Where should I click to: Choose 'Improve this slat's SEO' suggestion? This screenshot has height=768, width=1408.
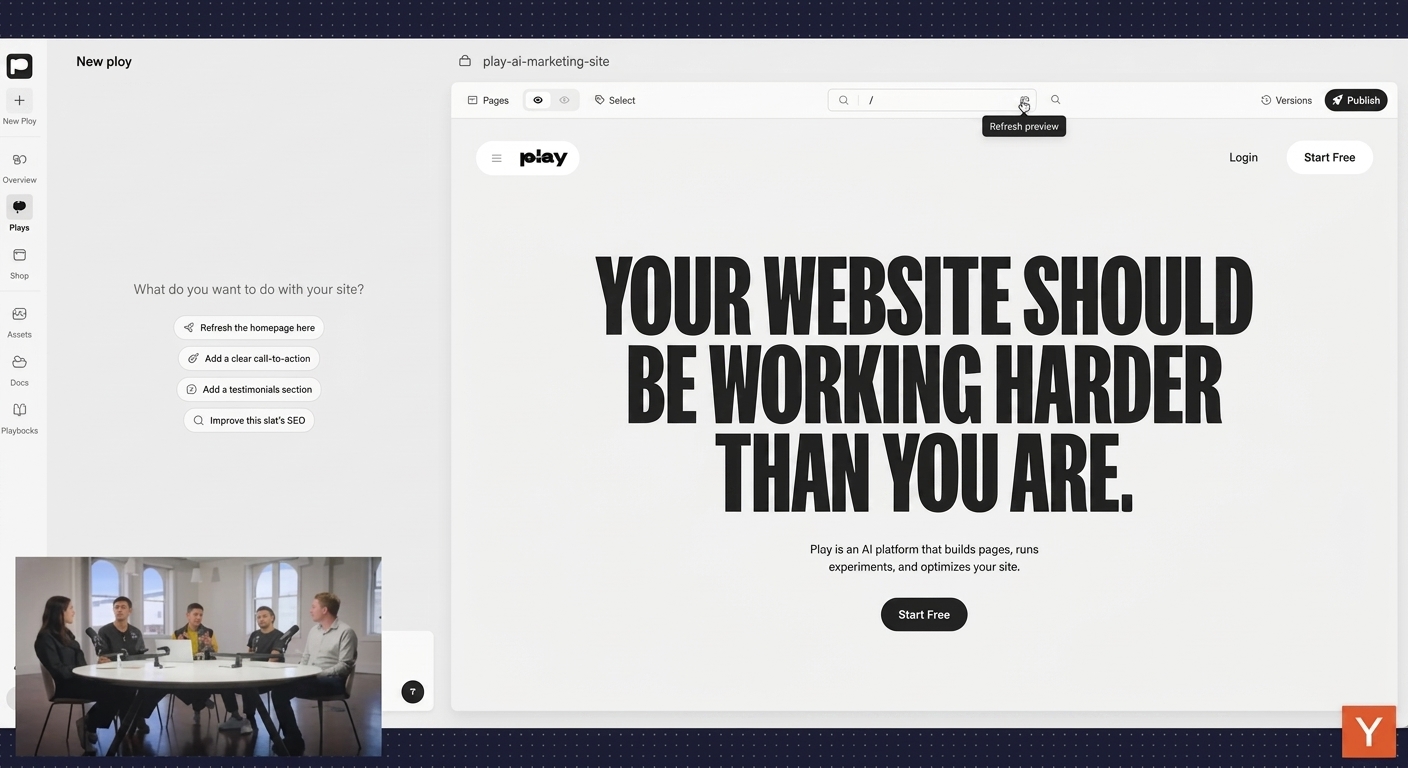[249, 420]
